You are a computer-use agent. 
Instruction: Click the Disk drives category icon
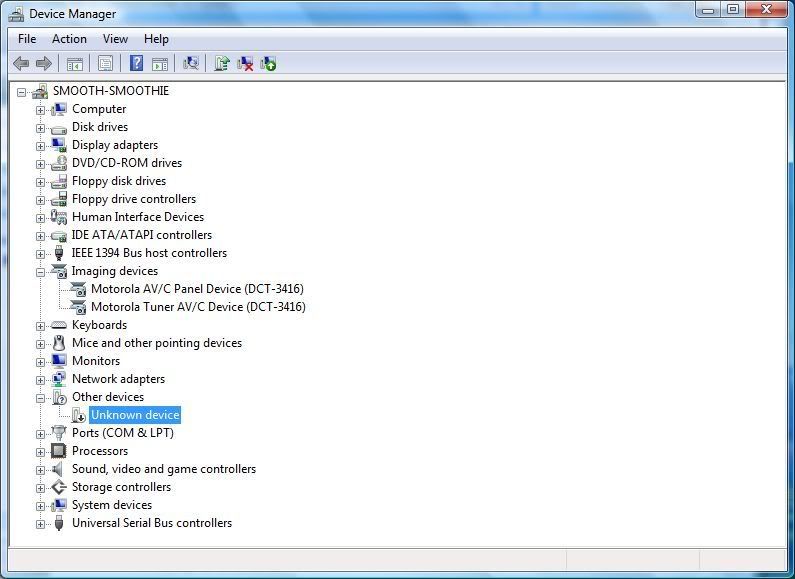[59, 128]
